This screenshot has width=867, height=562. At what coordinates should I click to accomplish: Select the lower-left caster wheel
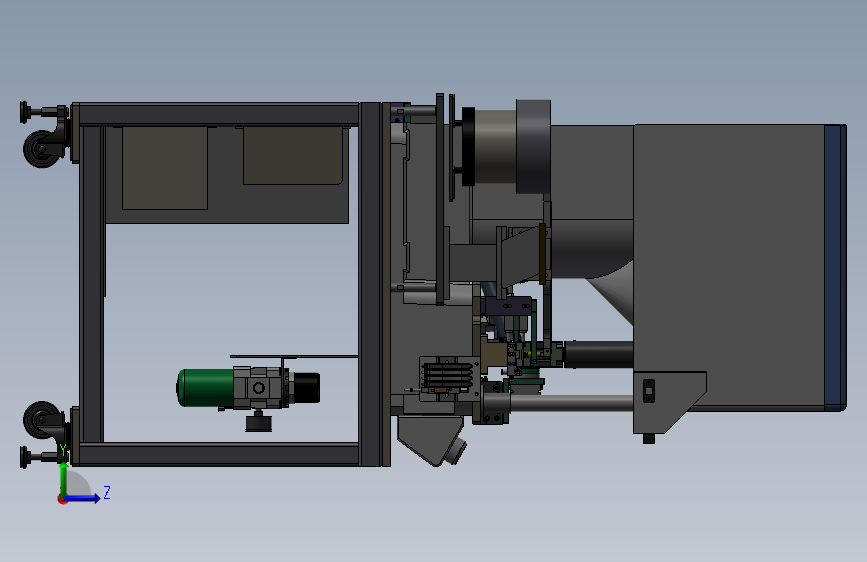41,420
